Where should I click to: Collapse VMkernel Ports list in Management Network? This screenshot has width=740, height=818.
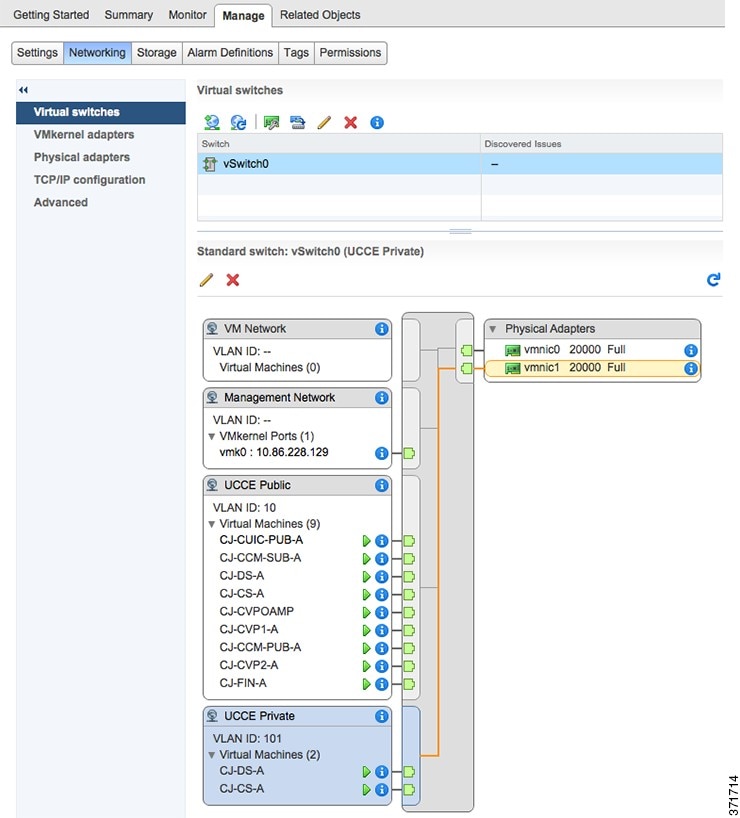click(211, 437)
